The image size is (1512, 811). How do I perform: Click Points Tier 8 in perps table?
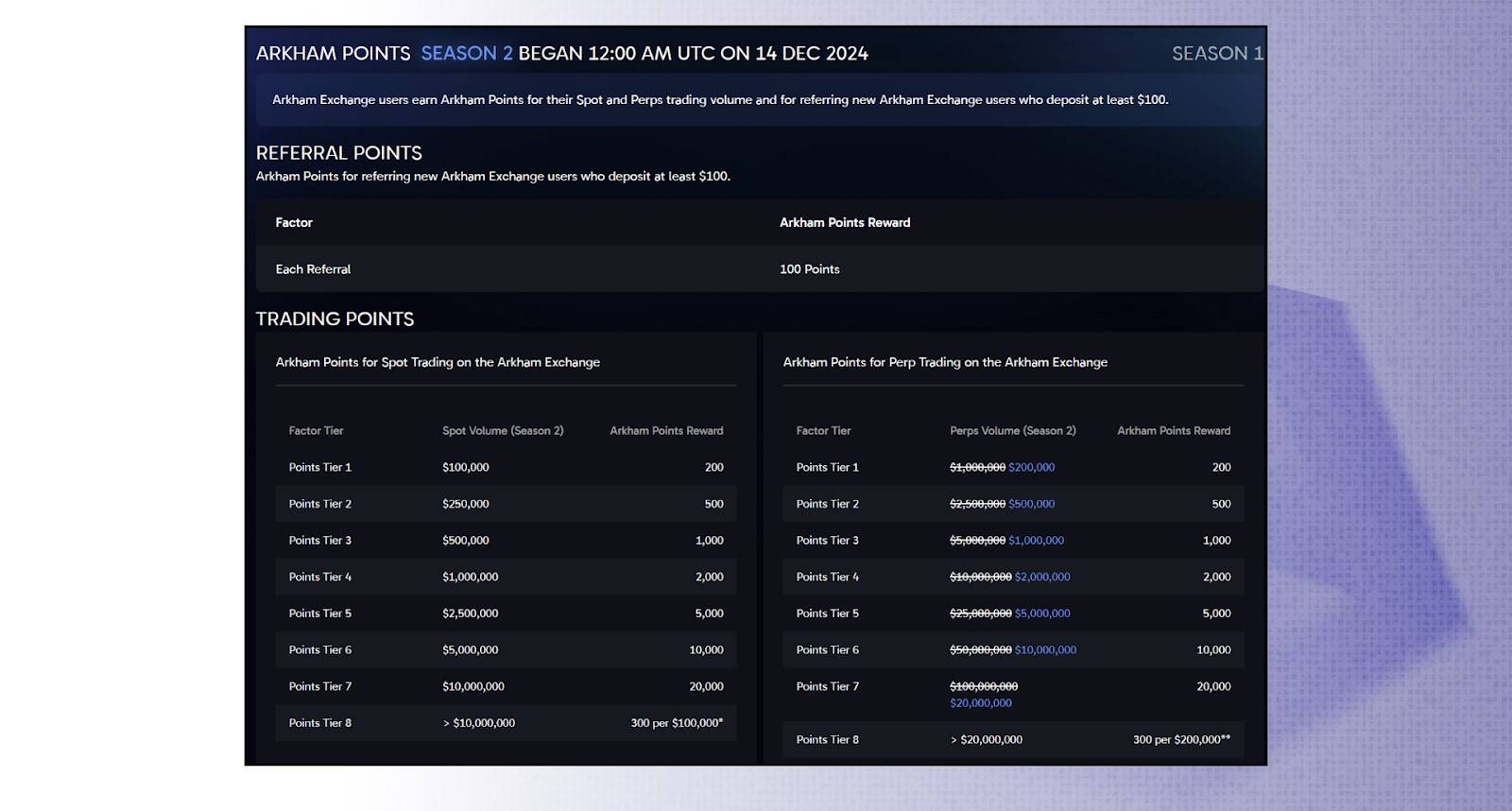(x=828, y=740)
